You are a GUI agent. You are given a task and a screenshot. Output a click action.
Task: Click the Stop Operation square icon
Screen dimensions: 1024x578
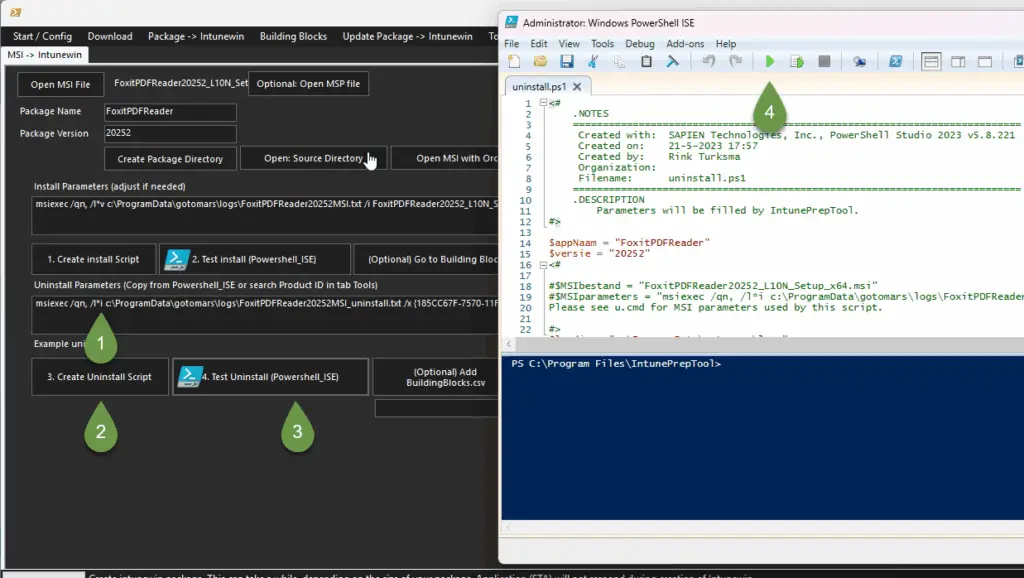pyautogui.click(x=824, y=62)
